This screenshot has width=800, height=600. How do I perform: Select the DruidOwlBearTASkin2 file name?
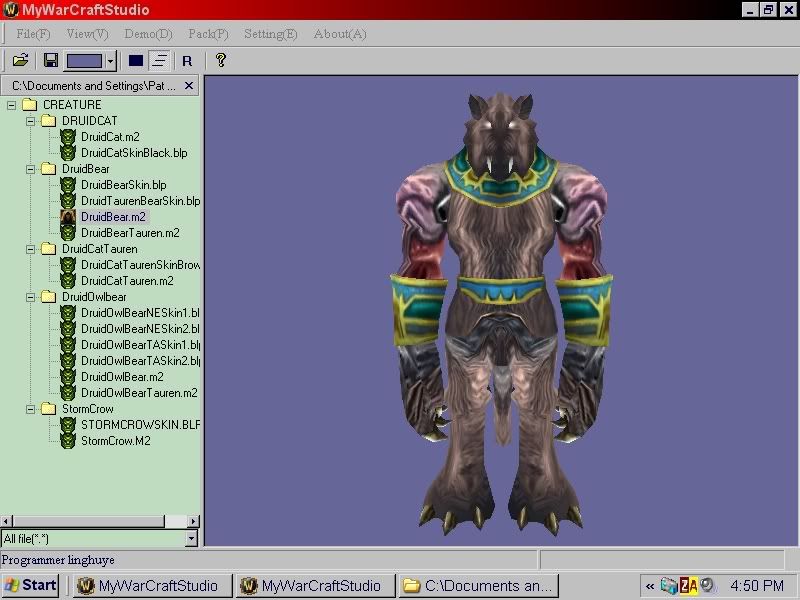(140, 361)
